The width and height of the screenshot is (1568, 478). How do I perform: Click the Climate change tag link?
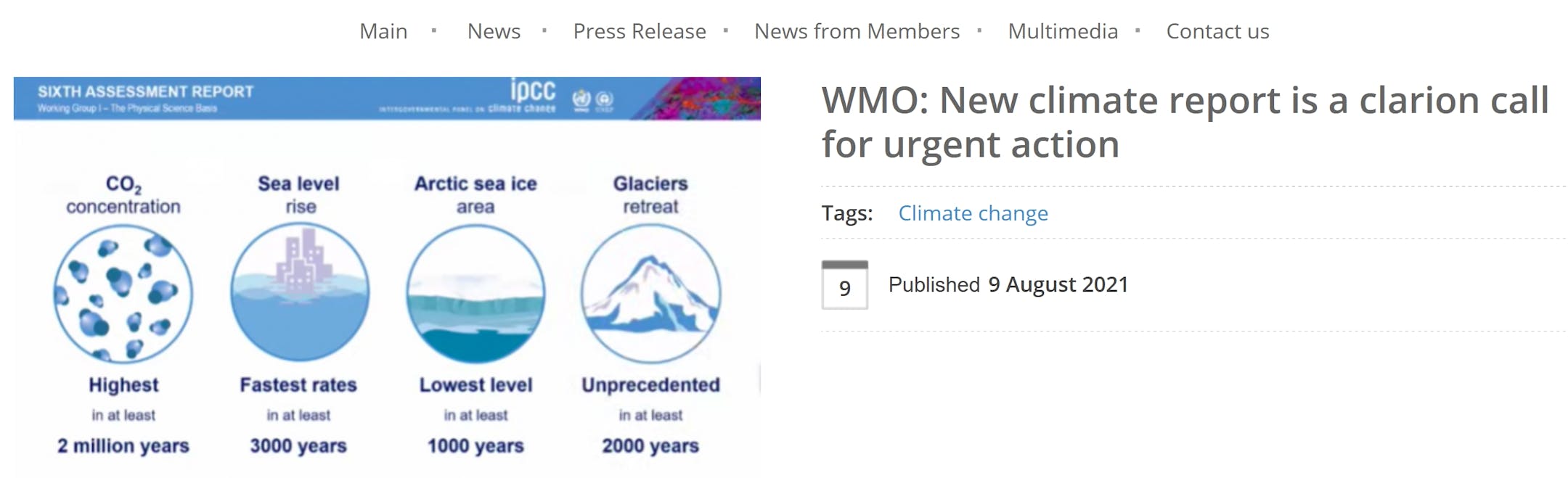click(x=973, y=213)
